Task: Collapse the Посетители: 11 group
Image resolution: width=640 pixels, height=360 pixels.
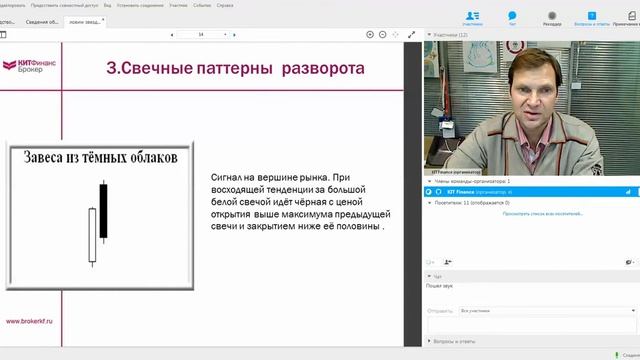Action: 429,203
